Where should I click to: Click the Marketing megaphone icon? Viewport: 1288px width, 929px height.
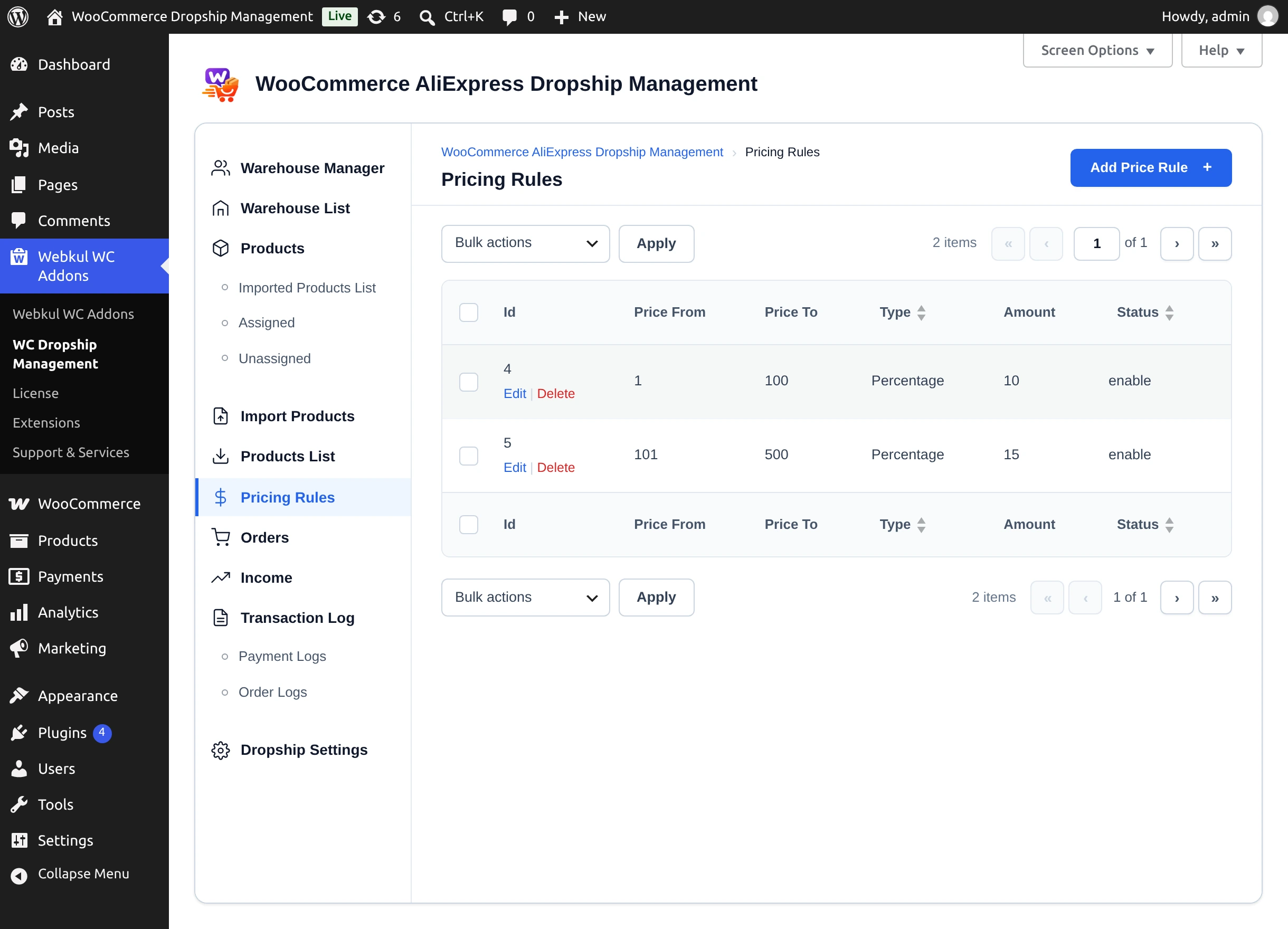pyautogui.click(x=20, y=648)
